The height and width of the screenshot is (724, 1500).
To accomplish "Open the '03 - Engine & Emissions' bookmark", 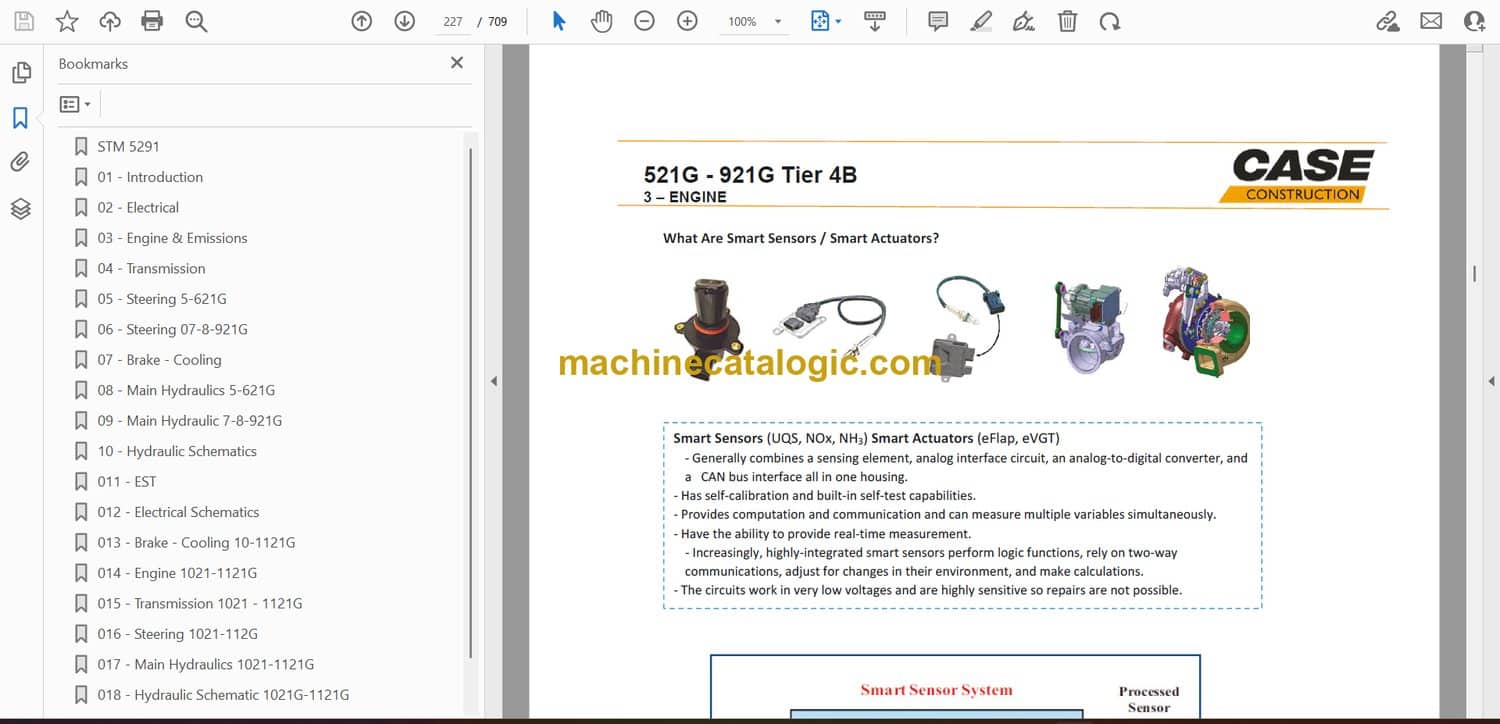I will 172,238.
